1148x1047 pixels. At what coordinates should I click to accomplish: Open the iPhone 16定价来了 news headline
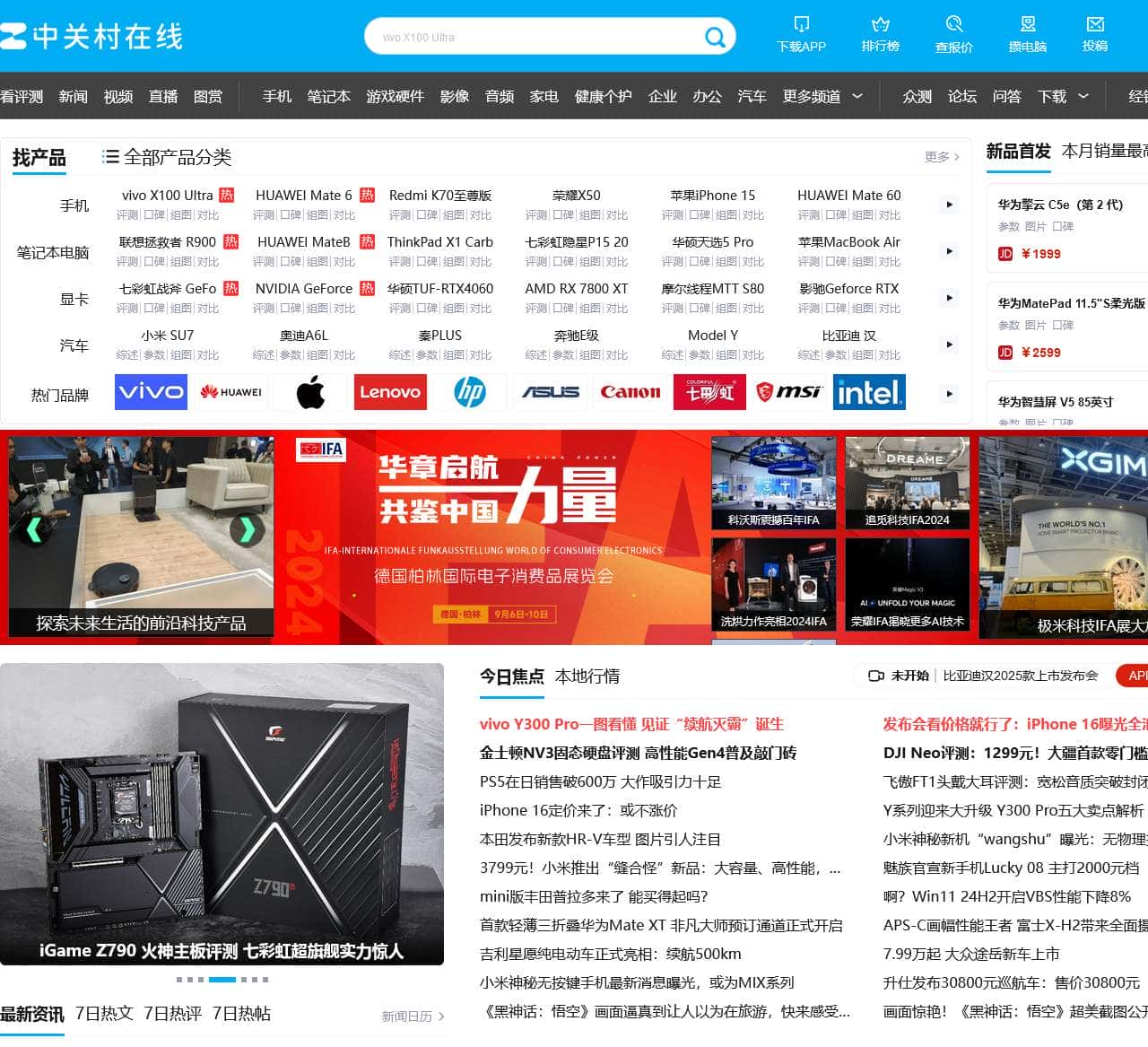578,810
